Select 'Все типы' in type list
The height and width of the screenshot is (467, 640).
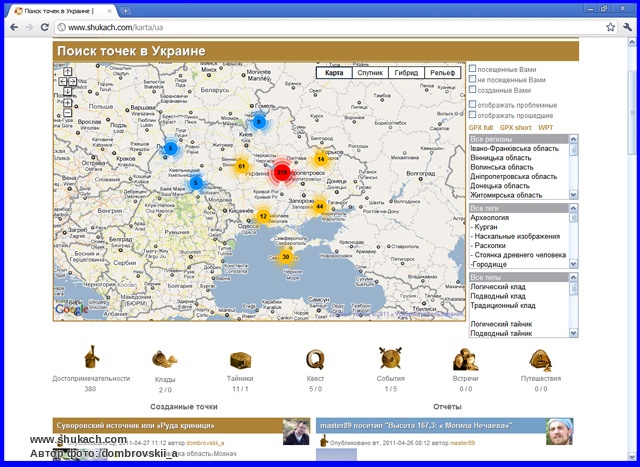pyautogui.click(x=519, y=278)
